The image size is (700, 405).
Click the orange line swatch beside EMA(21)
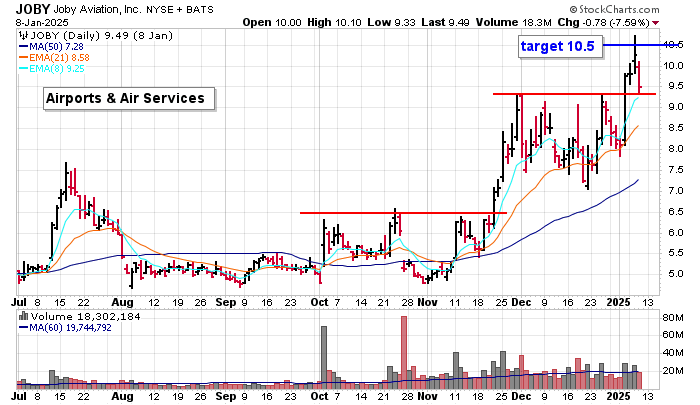tap(24, 58)
